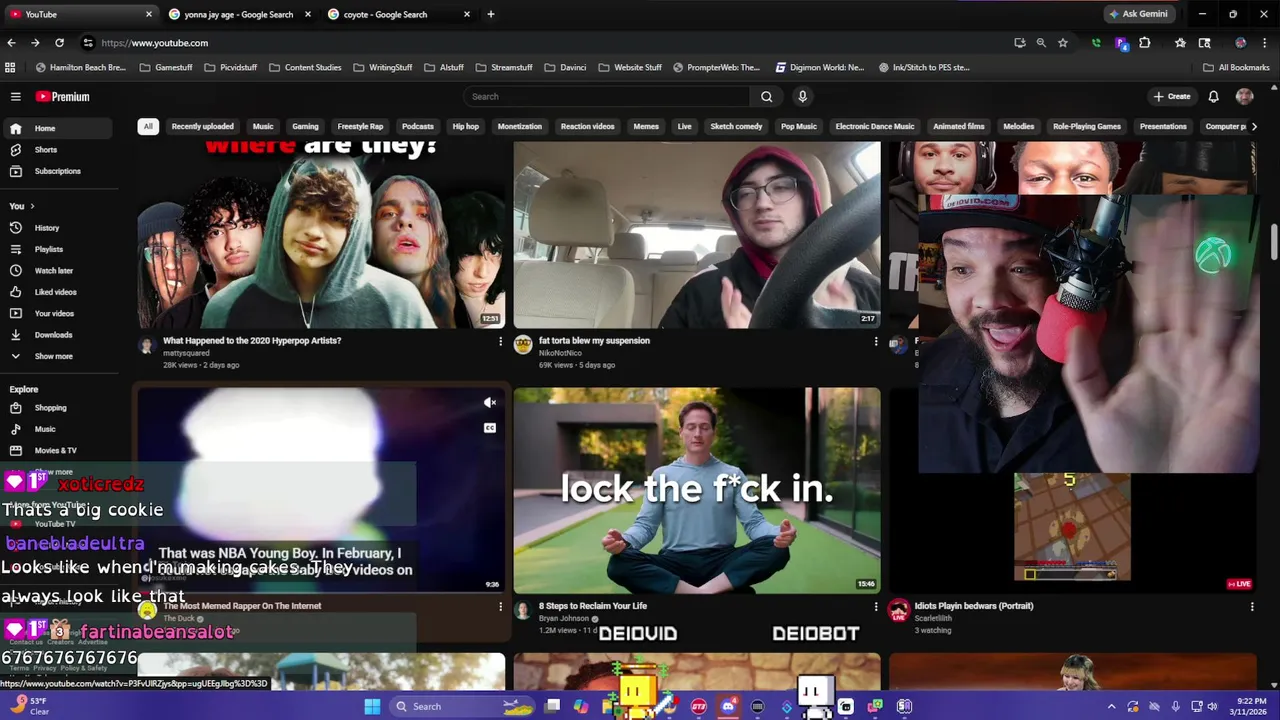Start voice search with microphone icon
Image resolution: width=1280 pixels, height=720 pixels.
point(802,97)
